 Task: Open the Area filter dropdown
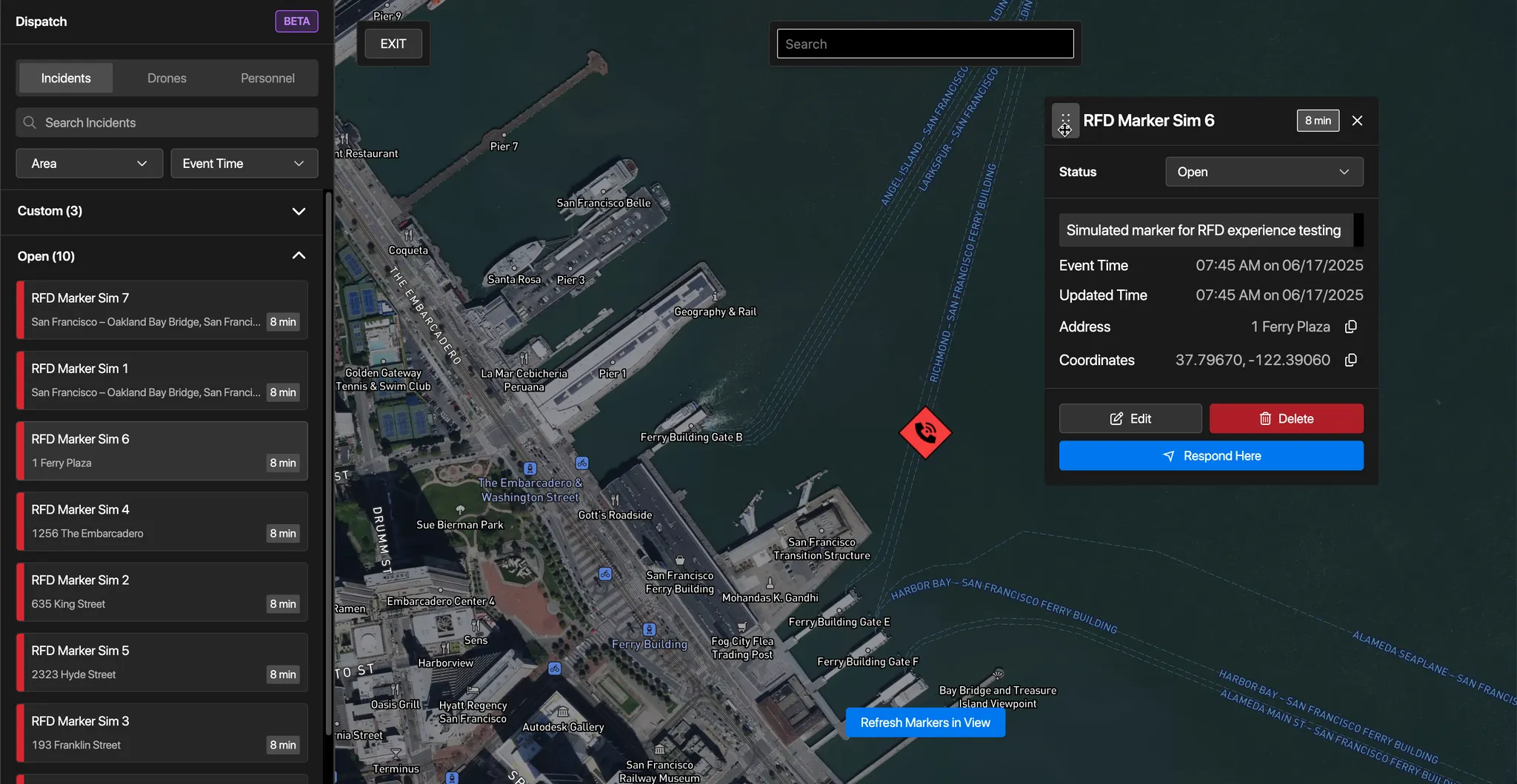[x=89, y=164]
